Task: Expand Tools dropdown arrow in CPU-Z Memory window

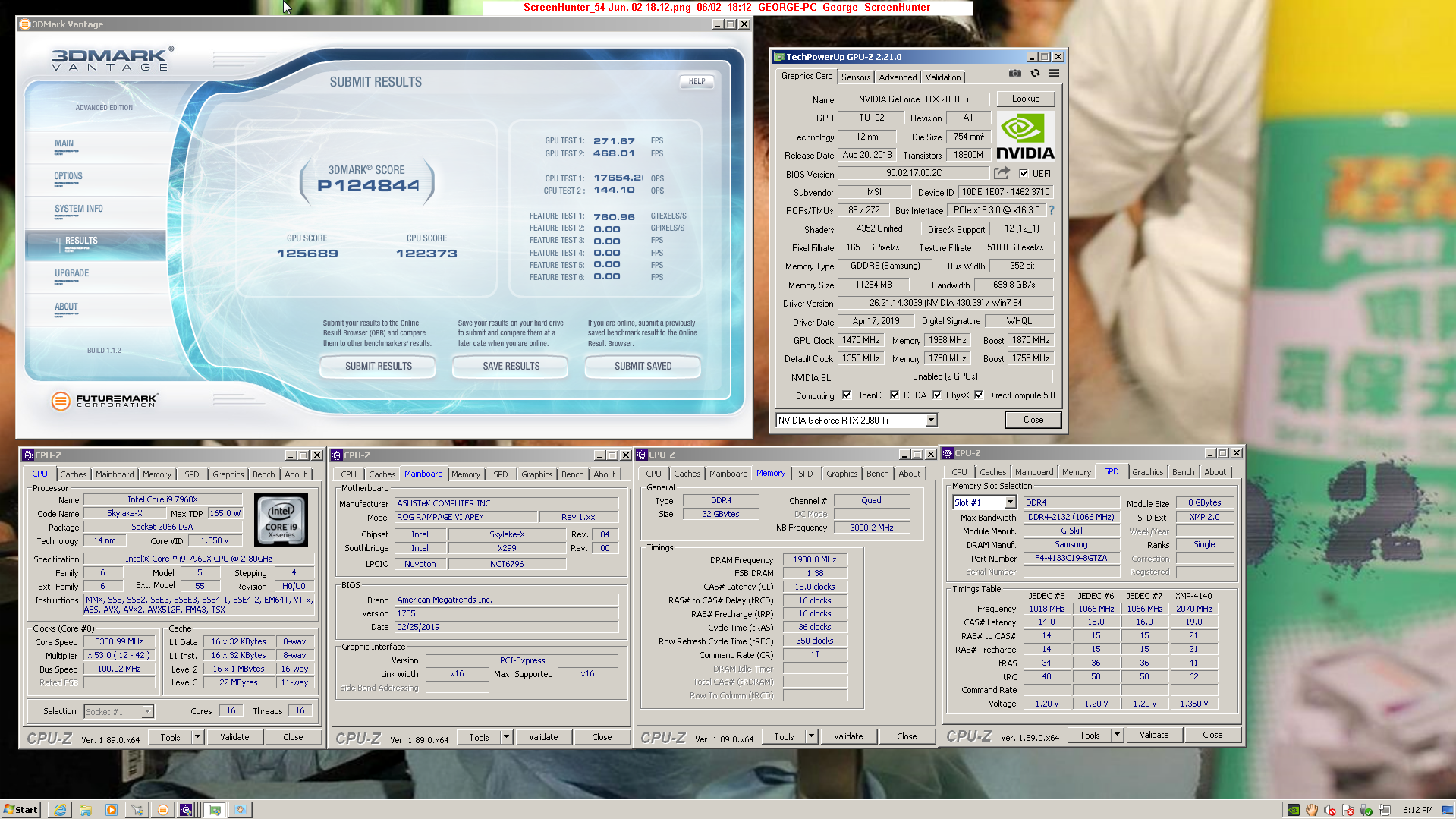Action: pyautogui.click(x=811, y=736)
